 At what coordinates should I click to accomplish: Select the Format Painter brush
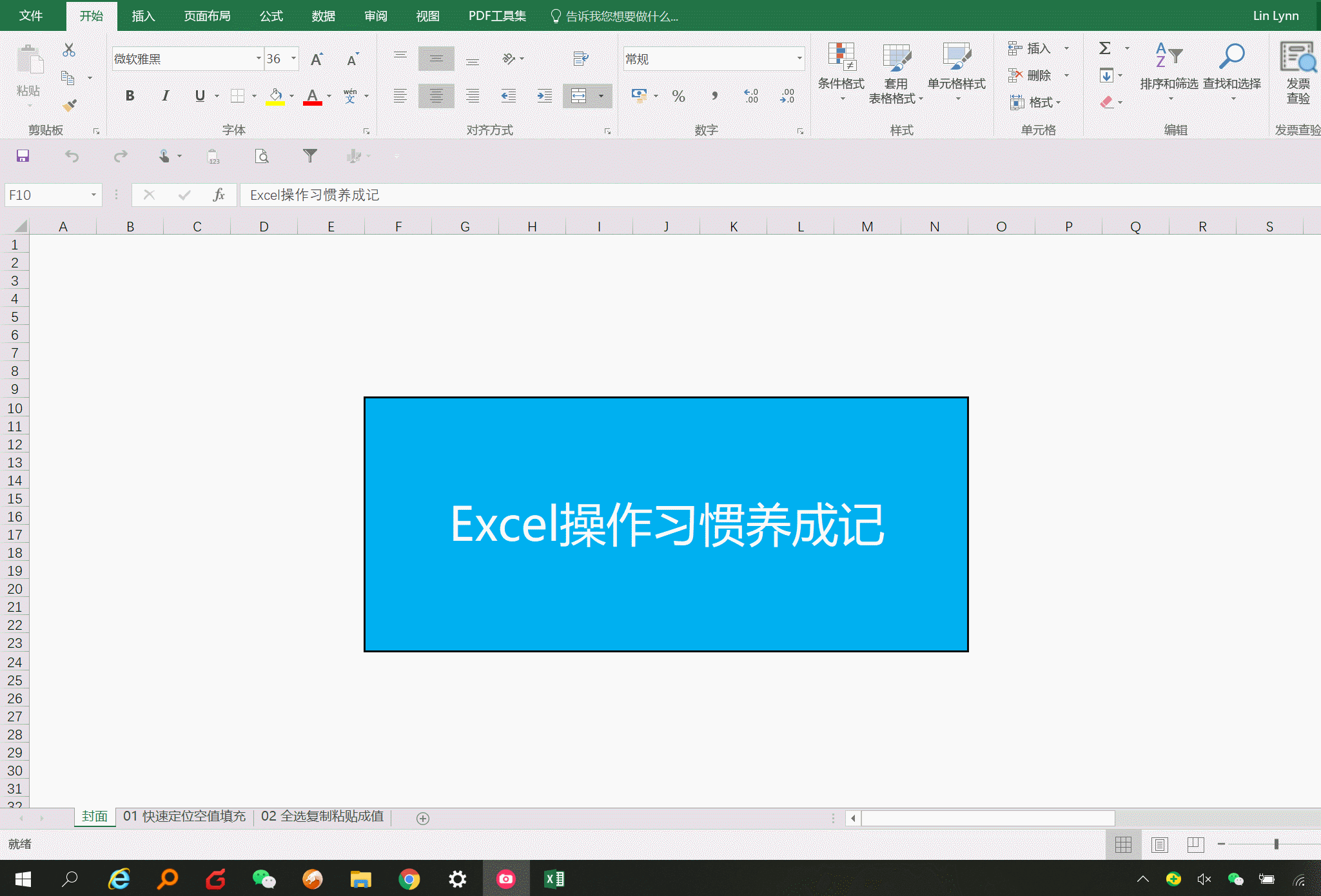click(69, 105)
